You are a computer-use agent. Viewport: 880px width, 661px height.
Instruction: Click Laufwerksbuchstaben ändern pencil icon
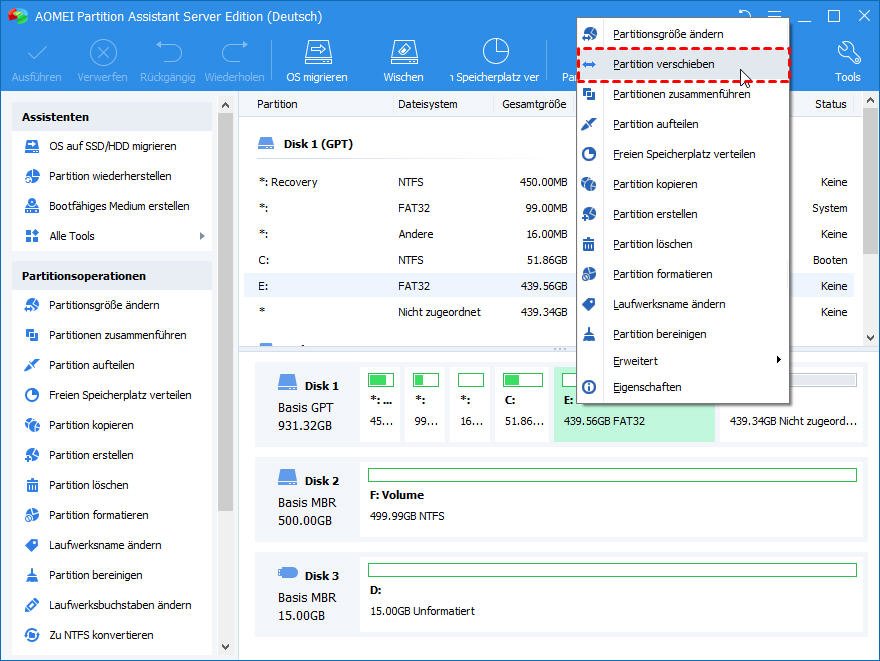(32, 605)
